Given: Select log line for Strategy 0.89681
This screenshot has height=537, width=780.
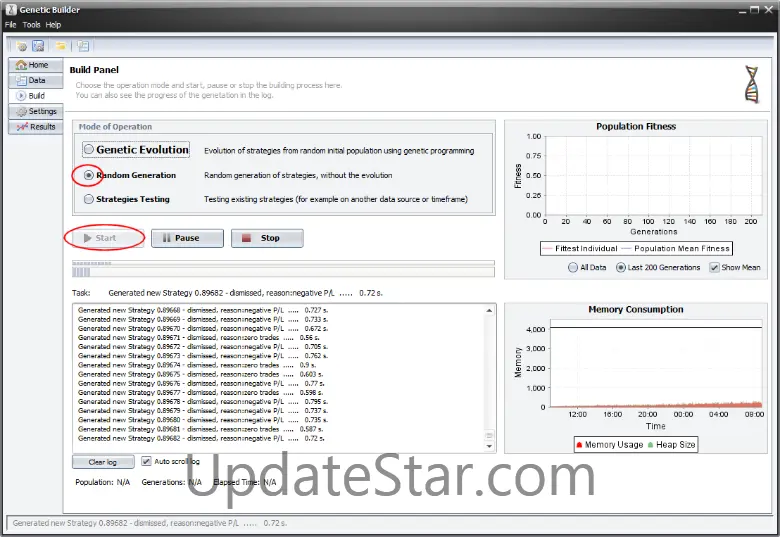Looking at the screenshot, I should [x=200, y=429].
